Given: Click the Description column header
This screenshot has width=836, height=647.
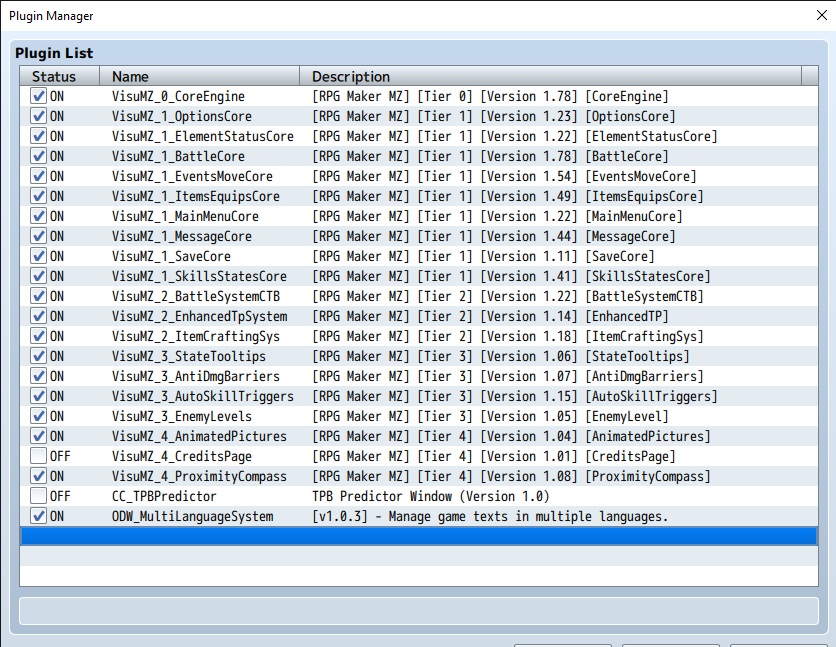Looking at the screenshot, I should tap(550, 76).
